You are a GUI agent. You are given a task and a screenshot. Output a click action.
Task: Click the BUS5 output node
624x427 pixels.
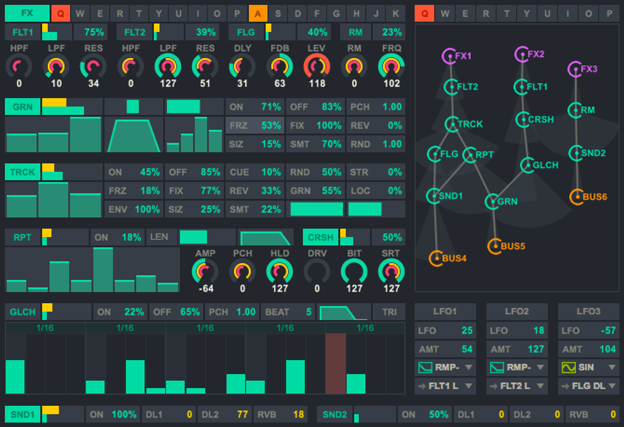[x=493, y=245]
